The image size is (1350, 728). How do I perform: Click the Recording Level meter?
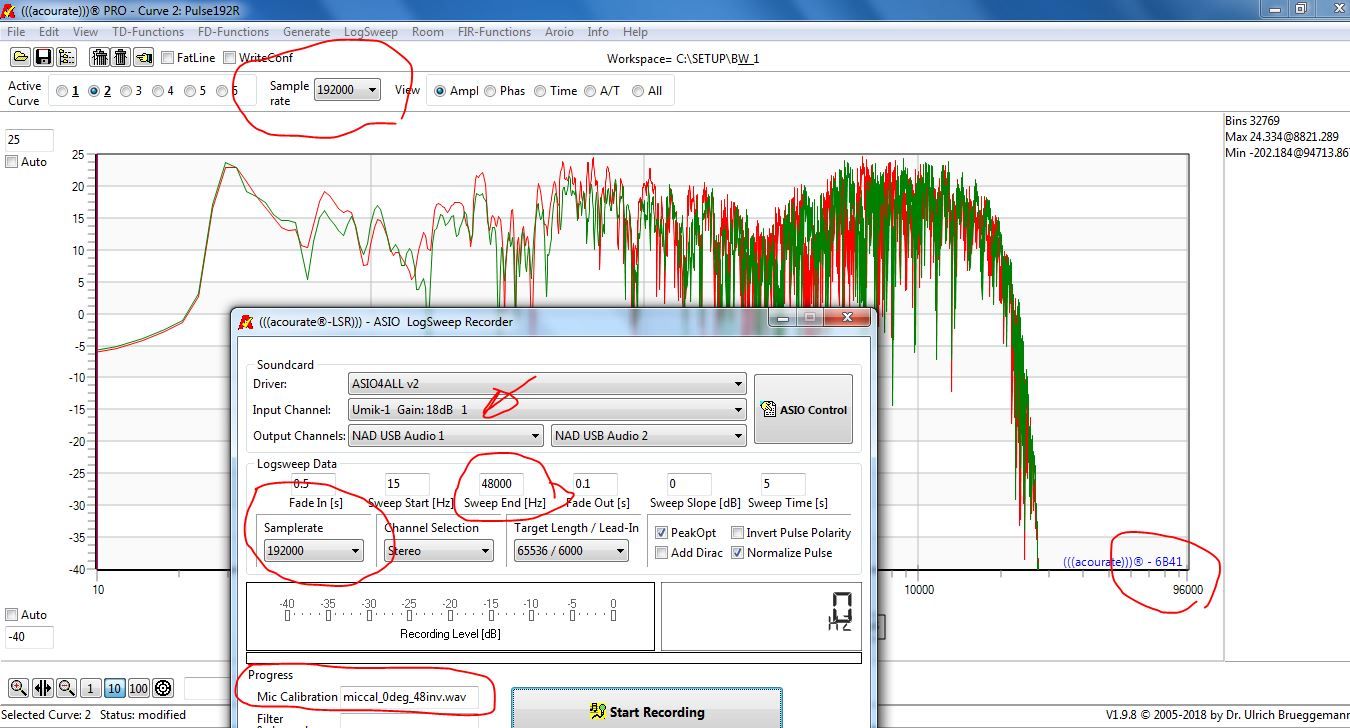(x=450, y=616)
